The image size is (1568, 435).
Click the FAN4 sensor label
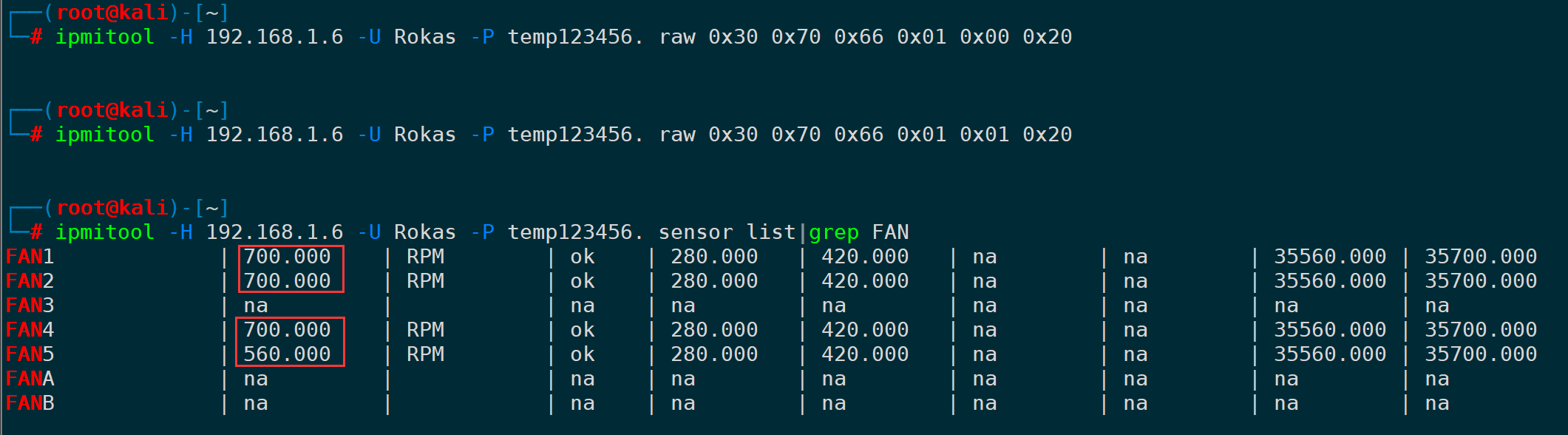pos(30,330)
